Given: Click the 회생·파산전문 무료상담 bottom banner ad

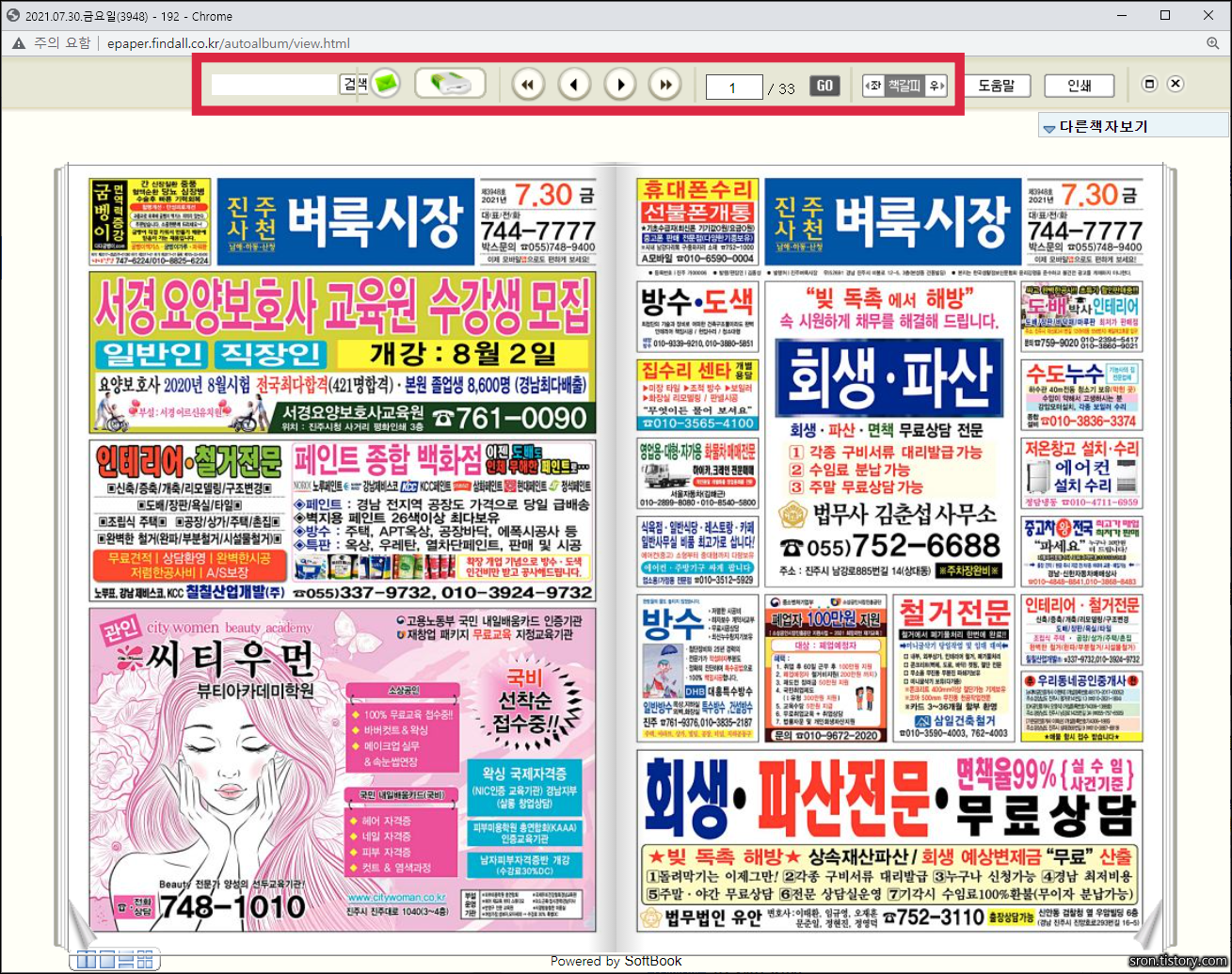Looking at the screenshot, I should (x=889, y=840).
